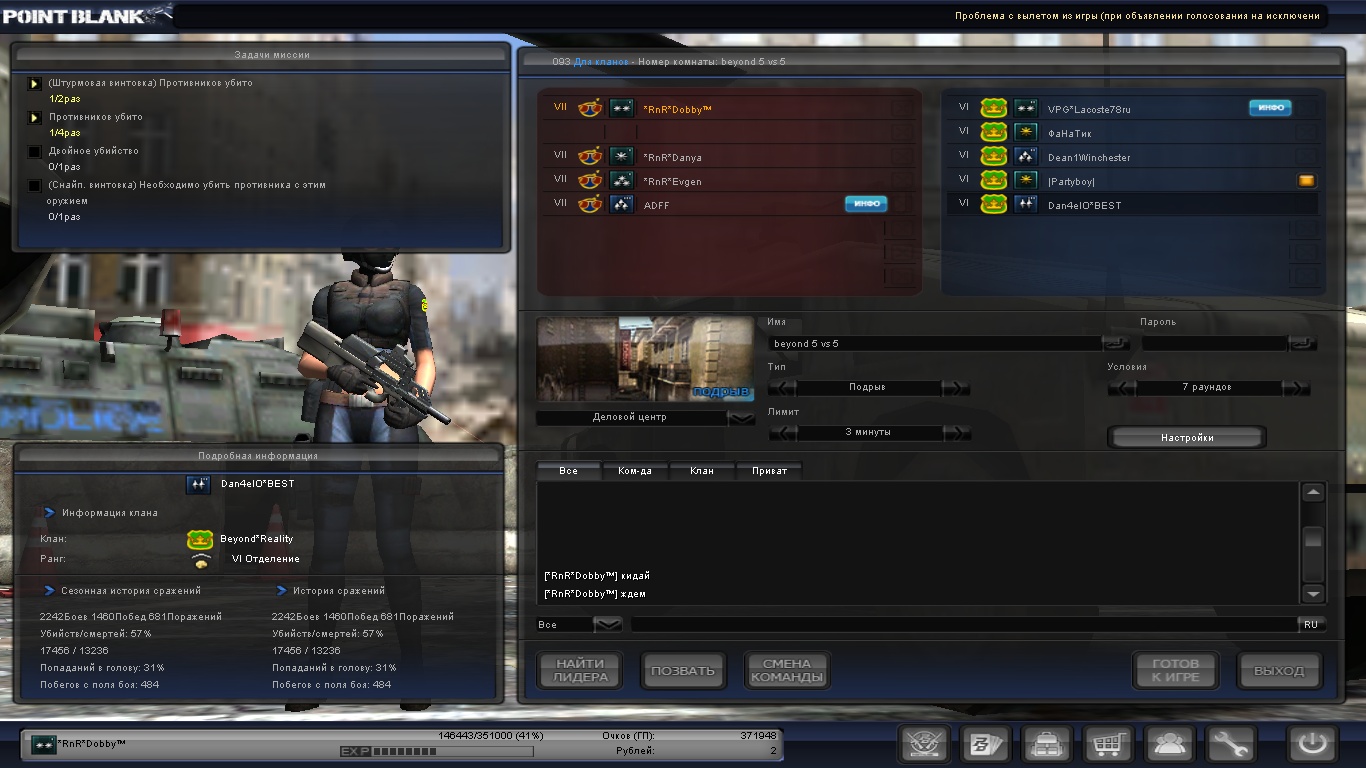Click the clan emblem beside *RnR*Danya

click(590, 156)
